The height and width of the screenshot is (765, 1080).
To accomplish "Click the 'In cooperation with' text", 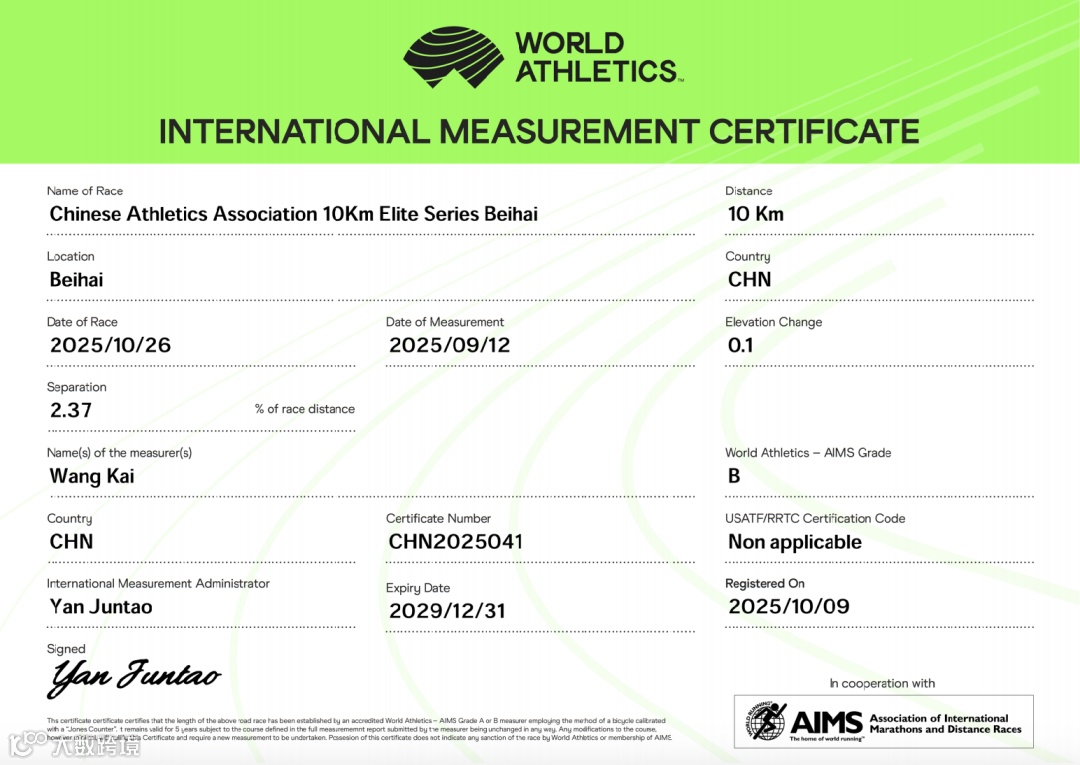I will point(882,684).
